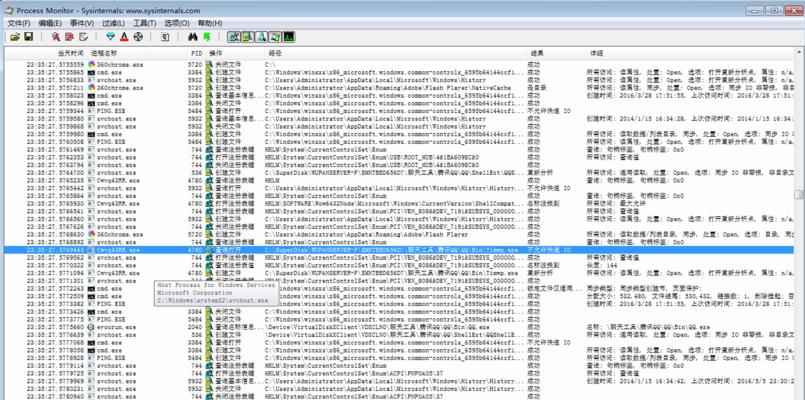Click the 最大允许 detail cell
The image size is (805, 400).
616,204
